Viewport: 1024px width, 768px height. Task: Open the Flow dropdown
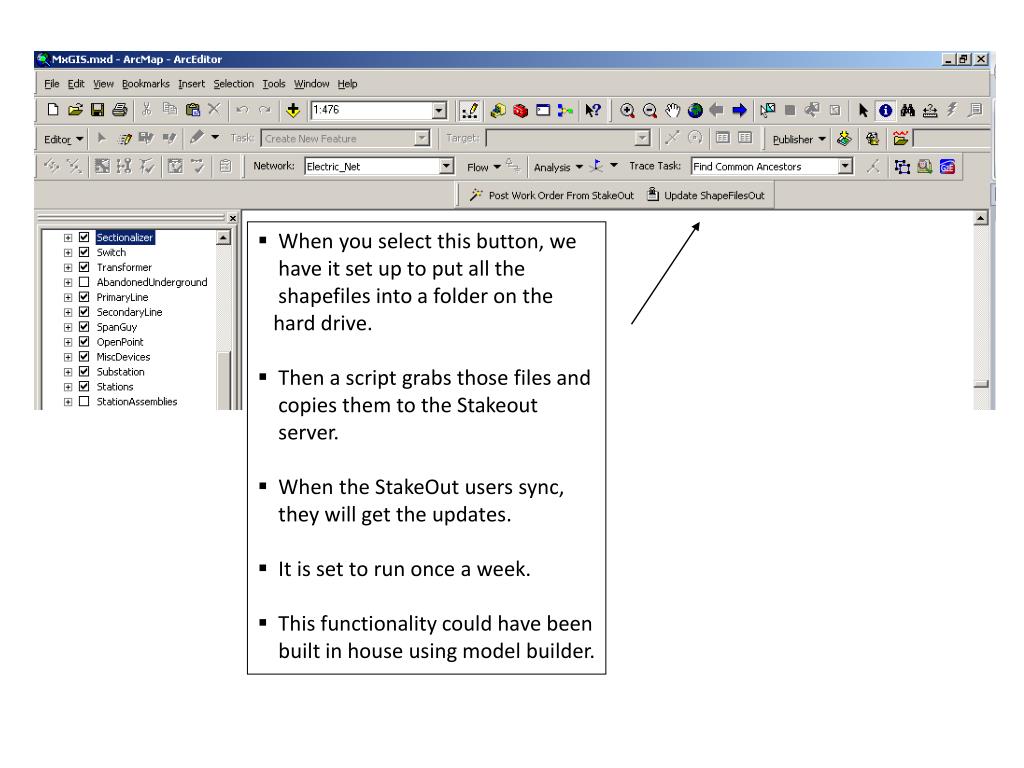(484, 167)
